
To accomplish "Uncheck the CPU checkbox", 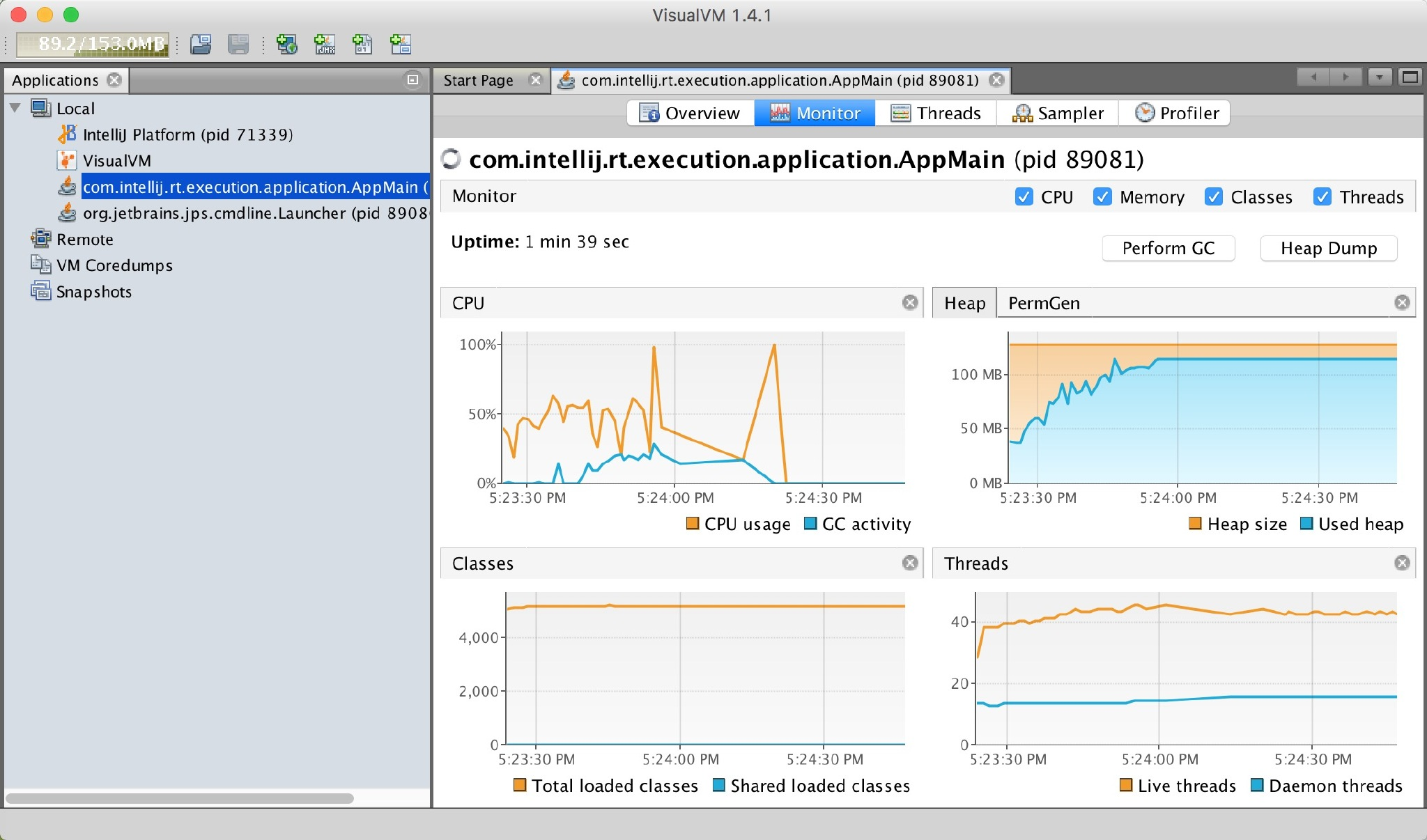I will pos(1024,197).
